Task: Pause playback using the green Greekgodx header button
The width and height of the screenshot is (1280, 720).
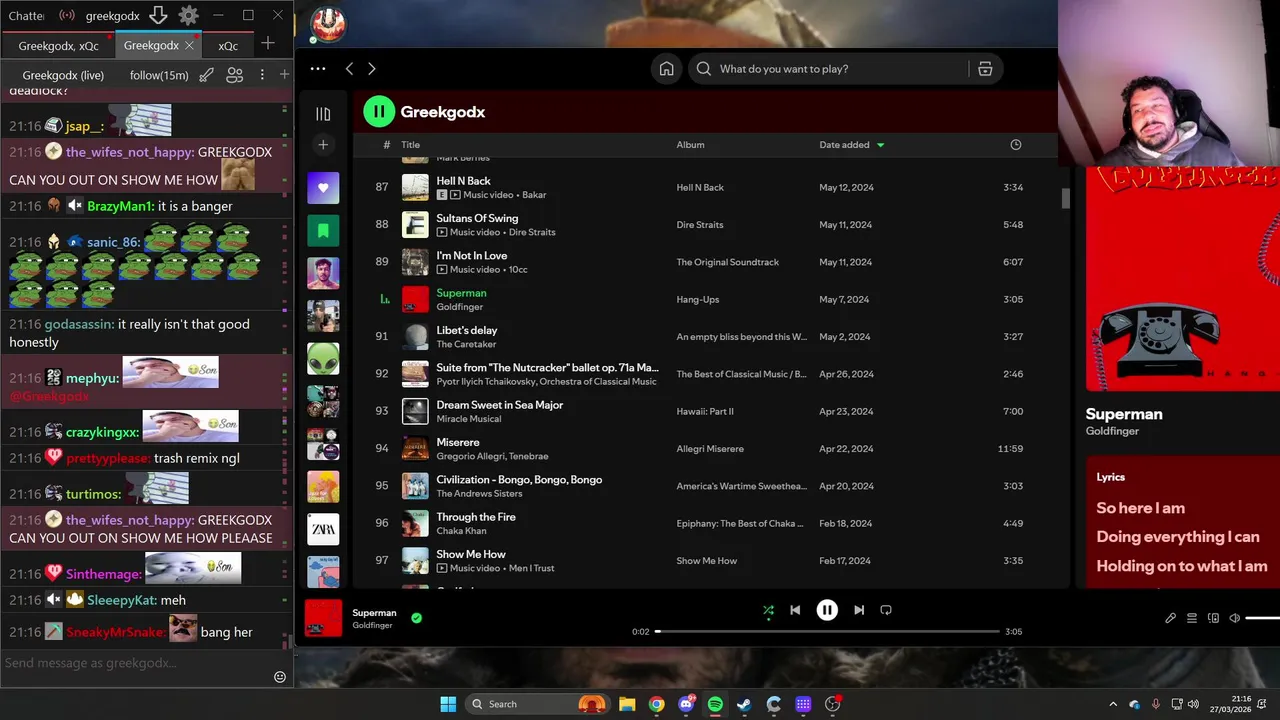Action: coord(379,111)
